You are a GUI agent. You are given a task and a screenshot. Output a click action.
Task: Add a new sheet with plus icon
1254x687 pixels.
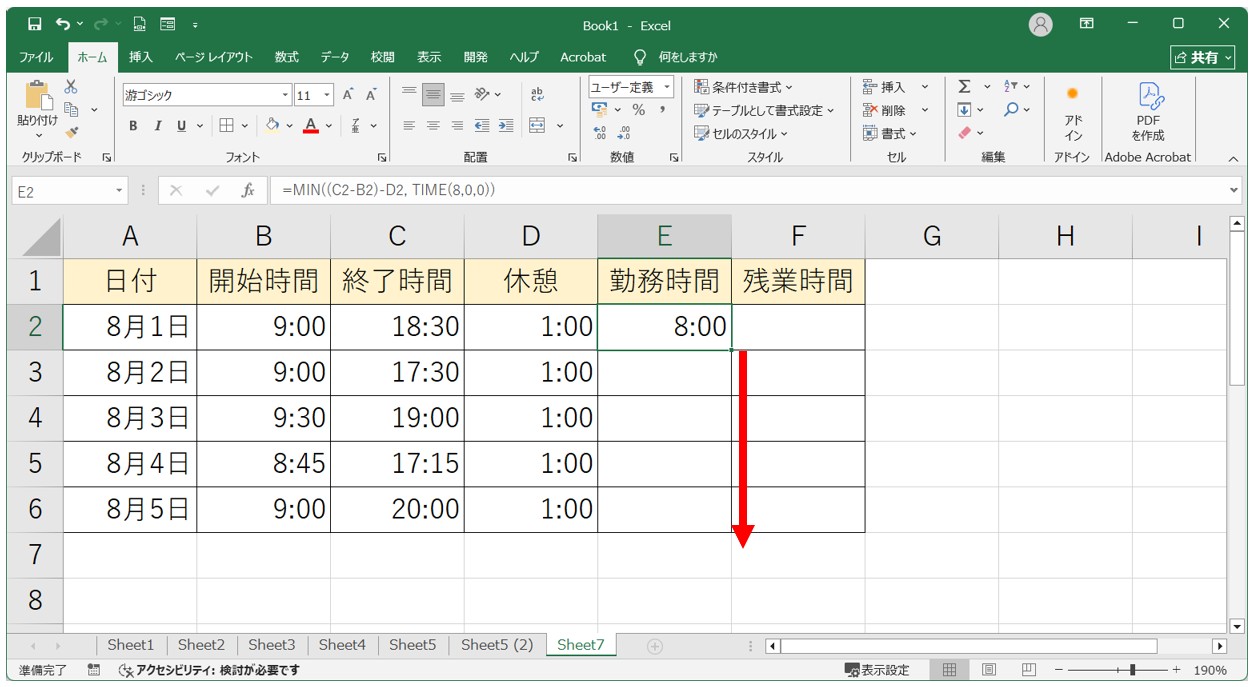[x=655, y=646]
